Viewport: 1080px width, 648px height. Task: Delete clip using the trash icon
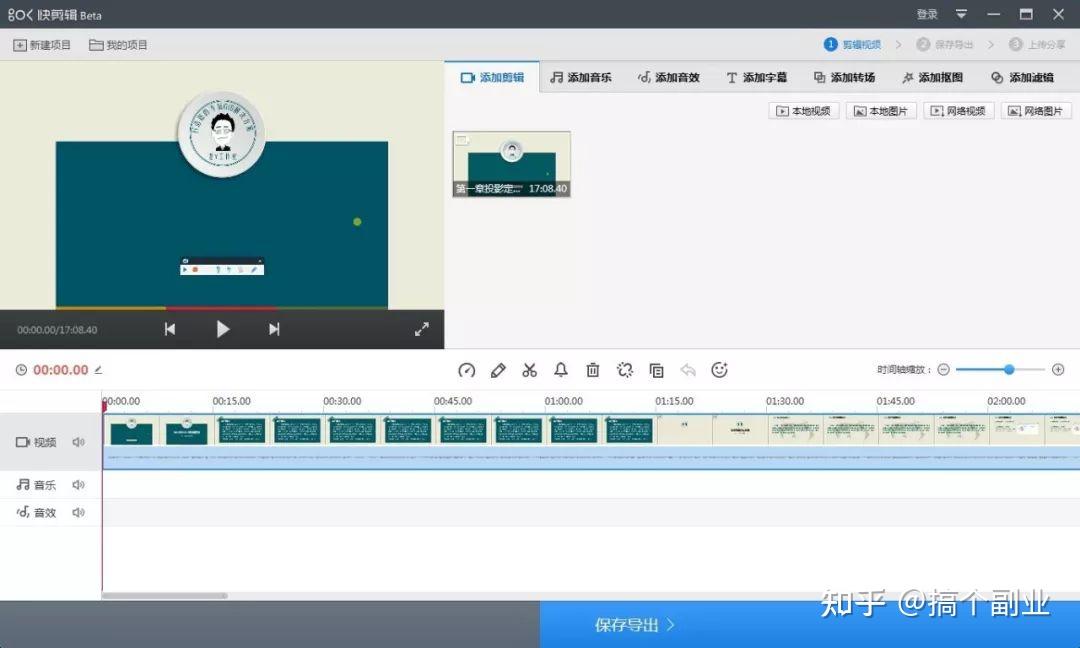pyautogui.click(x=593, y=370)
